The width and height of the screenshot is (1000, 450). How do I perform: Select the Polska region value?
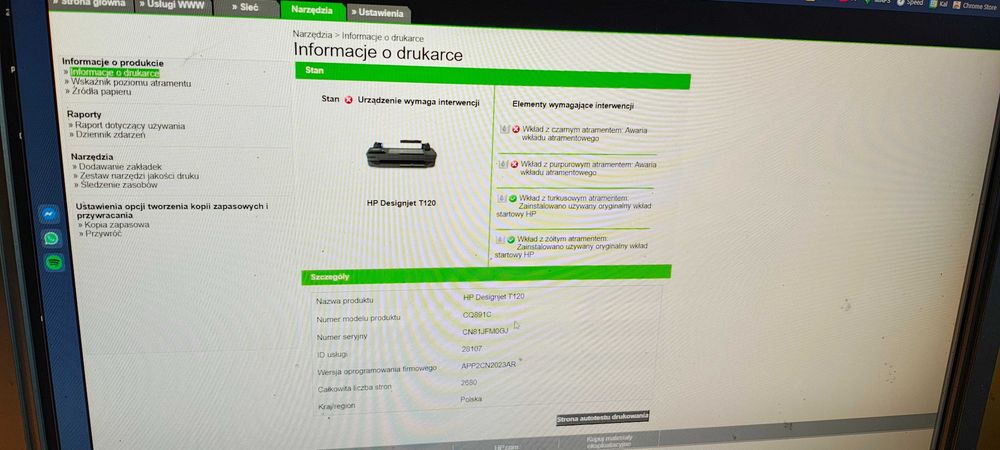(471, 399)
